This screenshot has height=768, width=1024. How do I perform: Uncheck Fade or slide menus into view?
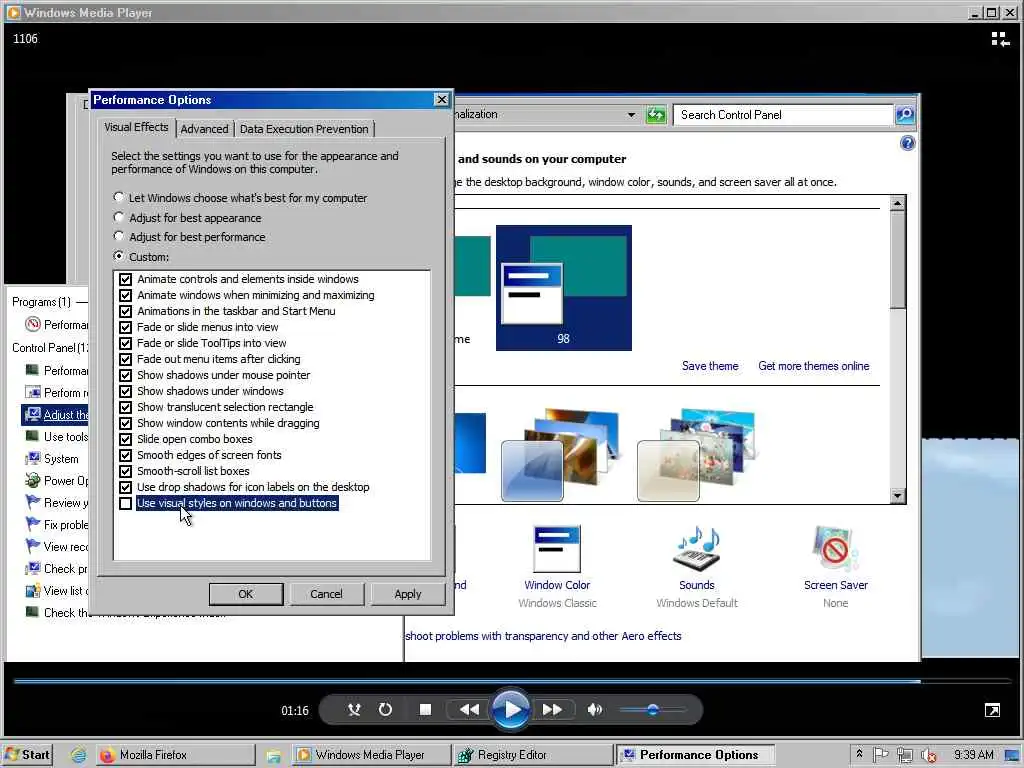point(125,327)
